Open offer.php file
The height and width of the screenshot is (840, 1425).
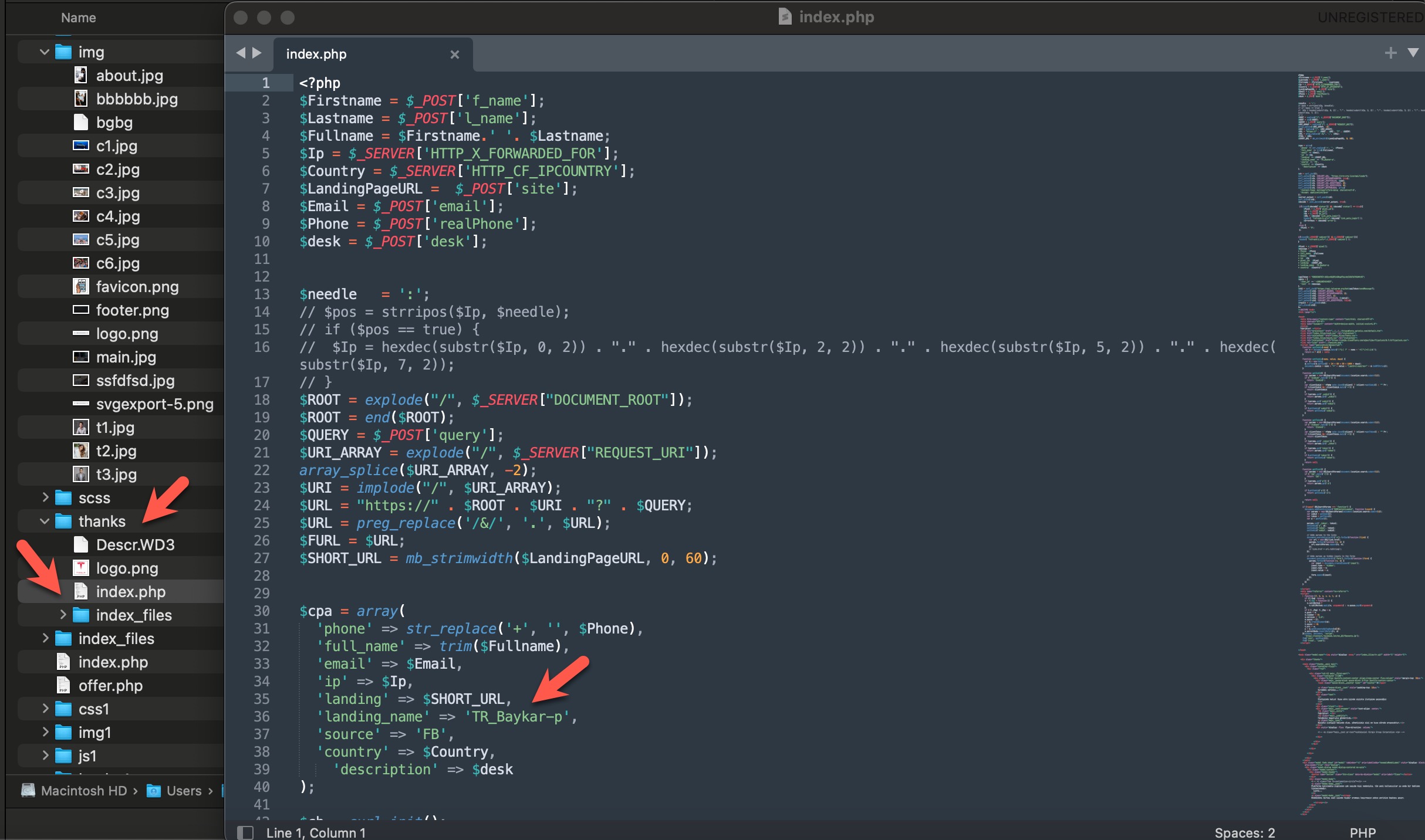110,685
